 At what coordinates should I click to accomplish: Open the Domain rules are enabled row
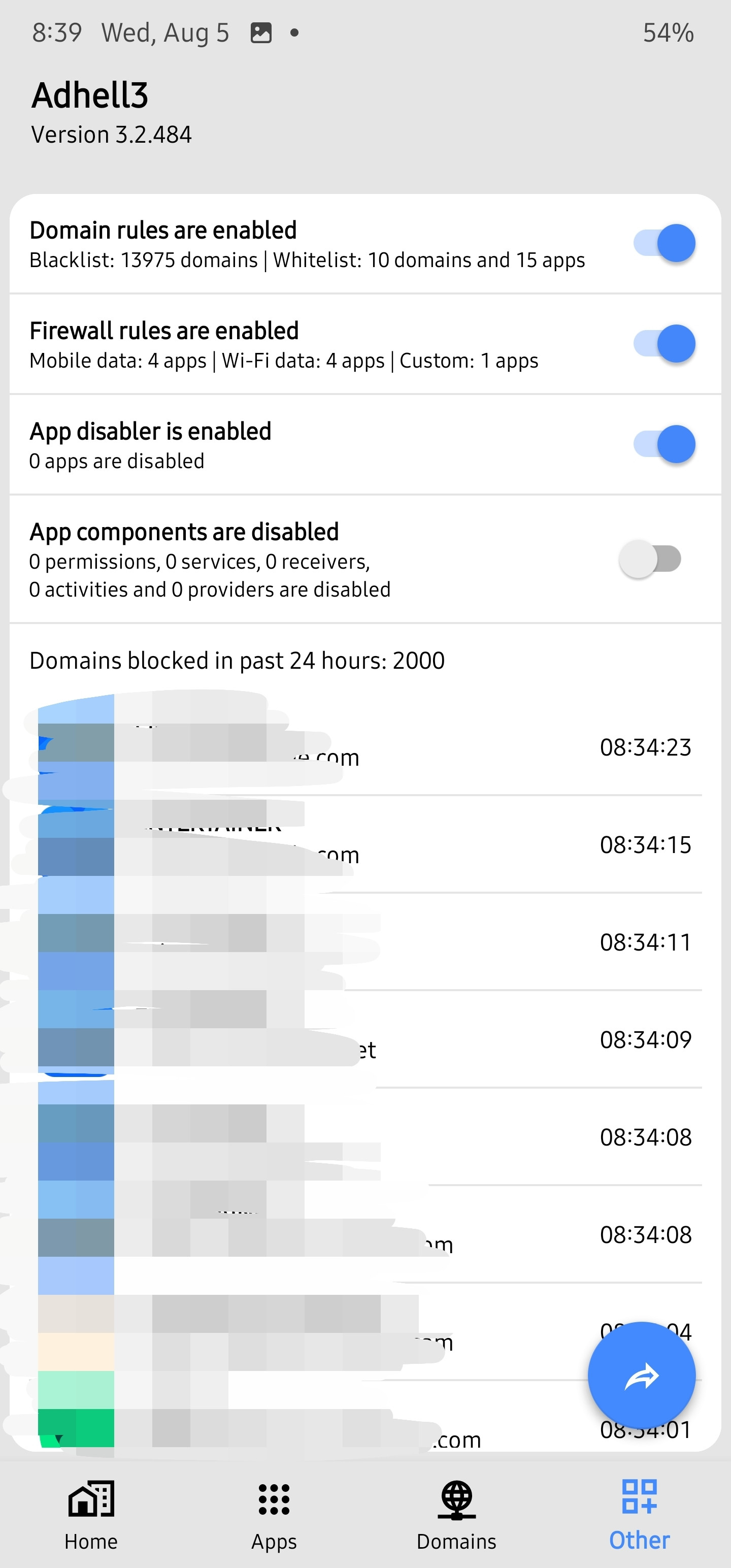tap(365, 244)
